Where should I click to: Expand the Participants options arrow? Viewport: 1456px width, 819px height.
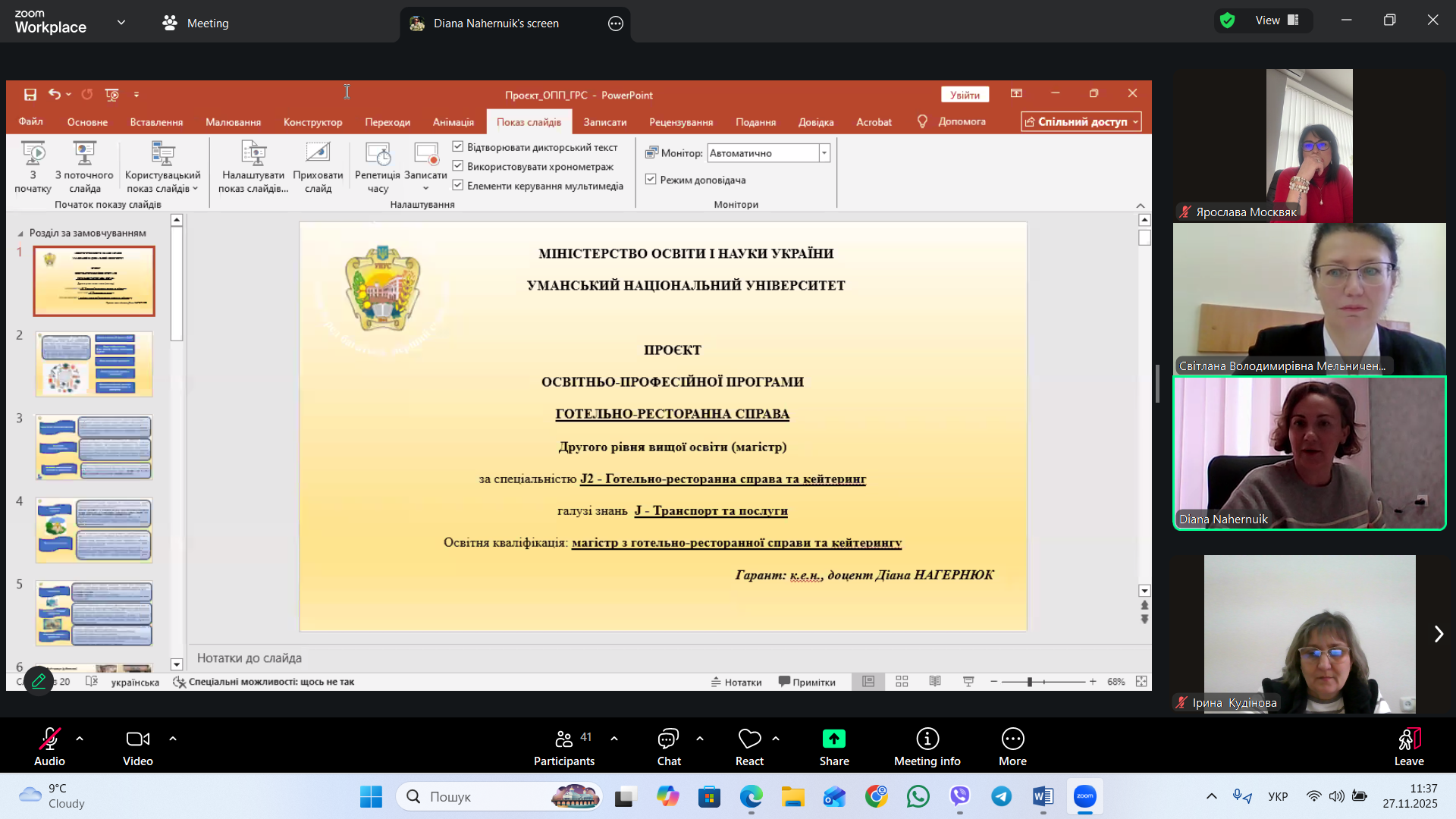coord(614,738)
